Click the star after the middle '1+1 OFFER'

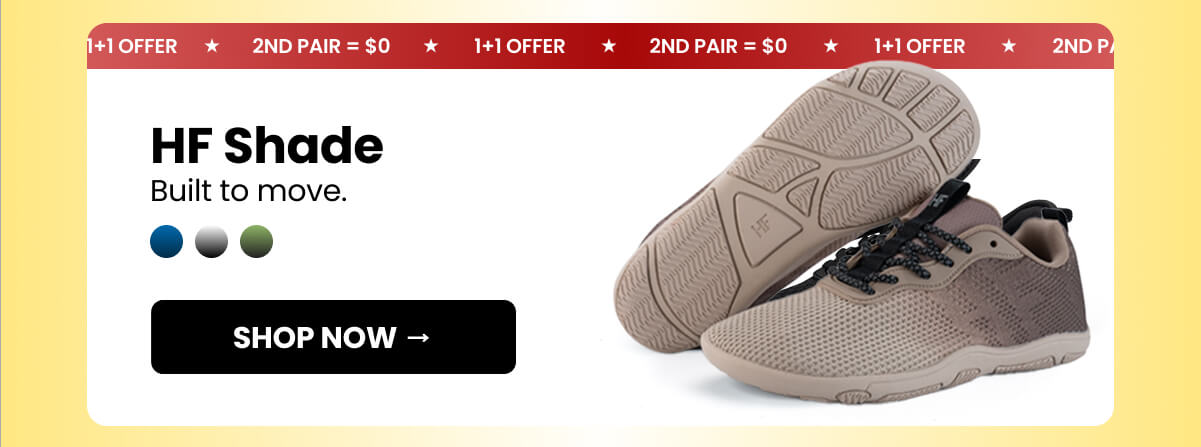point(608,46)
